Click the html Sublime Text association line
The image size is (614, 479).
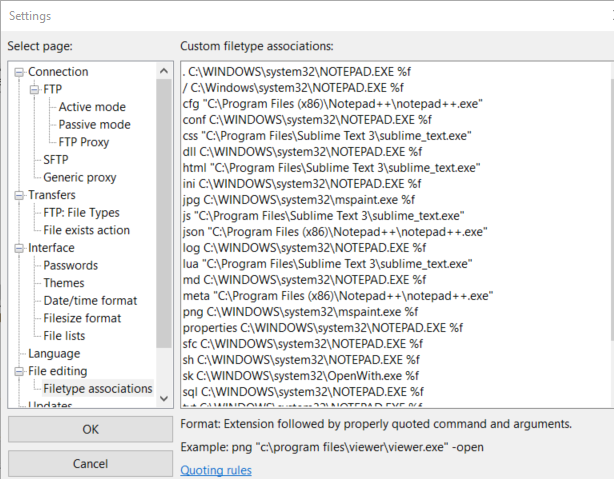[x=331, y=168]
